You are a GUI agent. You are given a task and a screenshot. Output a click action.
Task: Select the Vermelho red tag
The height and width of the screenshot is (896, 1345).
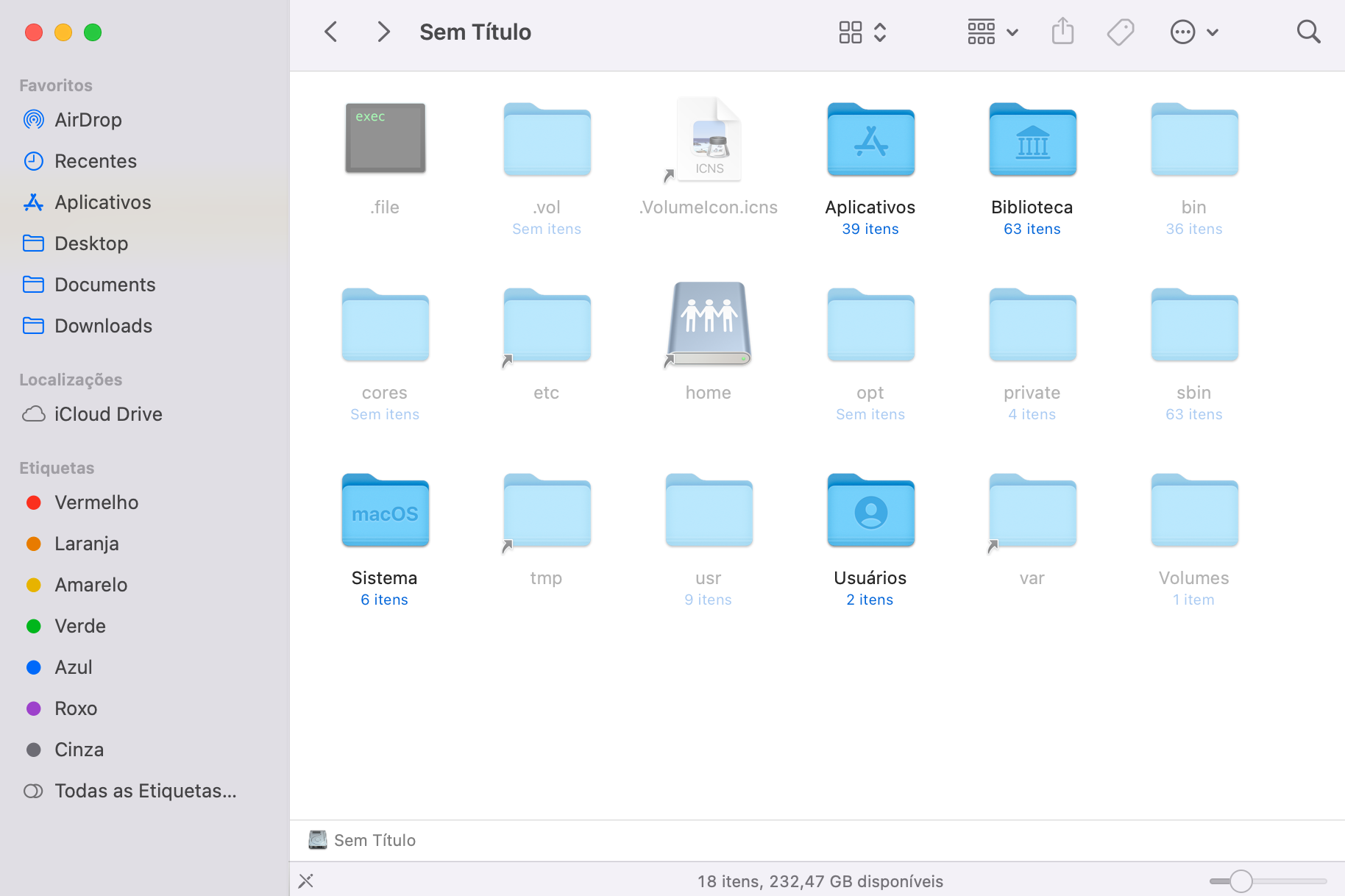96,502
